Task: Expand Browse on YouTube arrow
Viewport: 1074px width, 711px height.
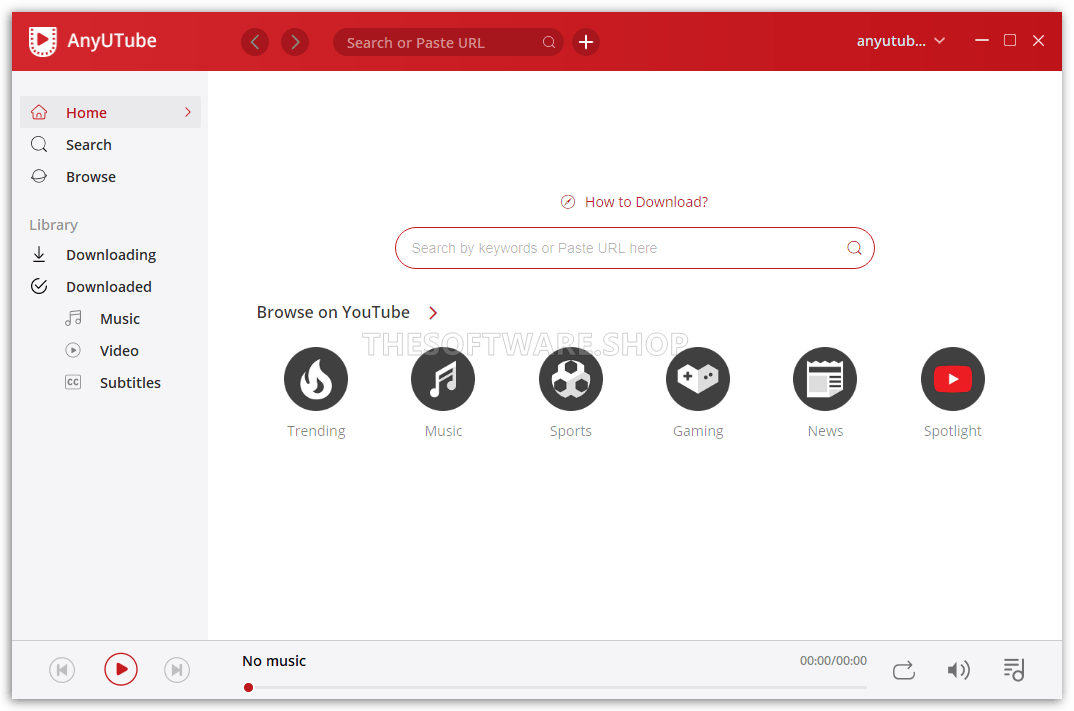Action: (x=433, y=313)
